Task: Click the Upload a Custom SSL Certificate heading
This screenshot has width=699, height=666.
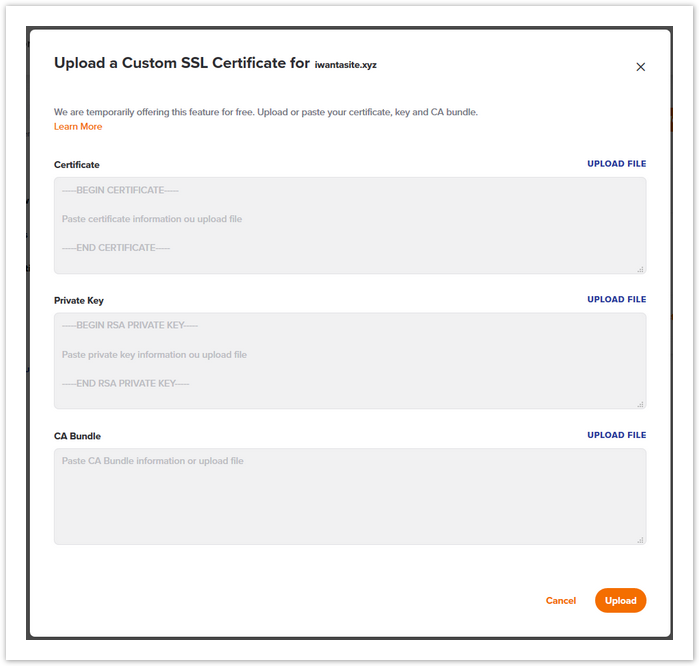Action: (181, 63)
